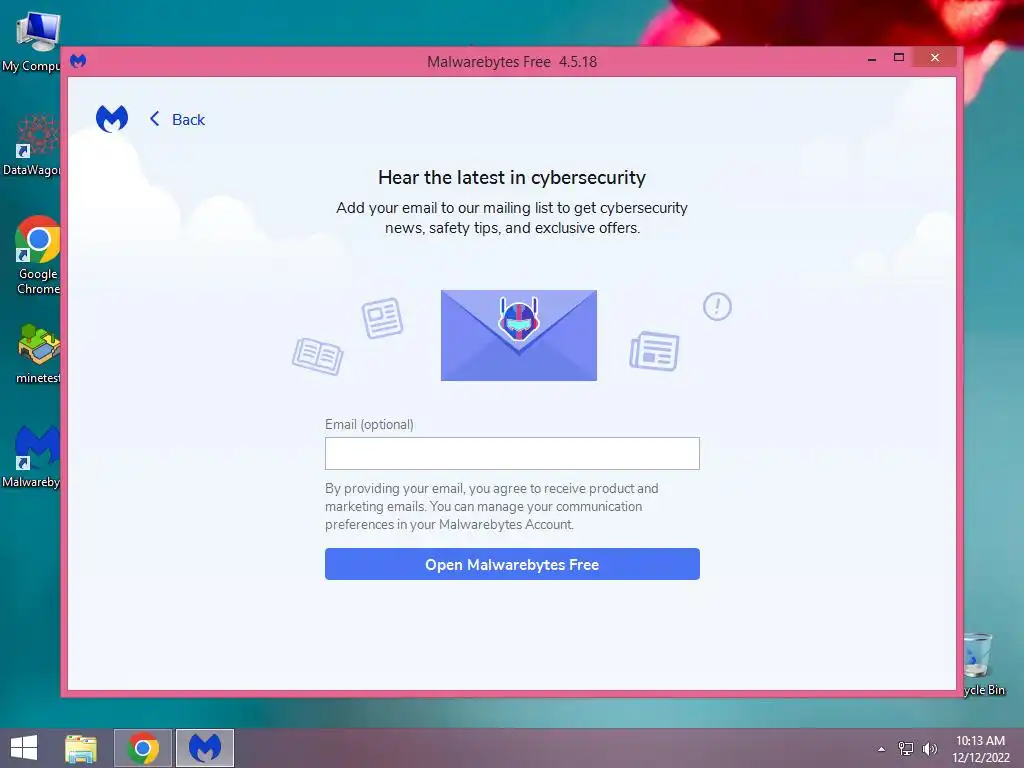1024x768 pixels.
Task: Select the minetest desktop icon
Action: (38, 353)
